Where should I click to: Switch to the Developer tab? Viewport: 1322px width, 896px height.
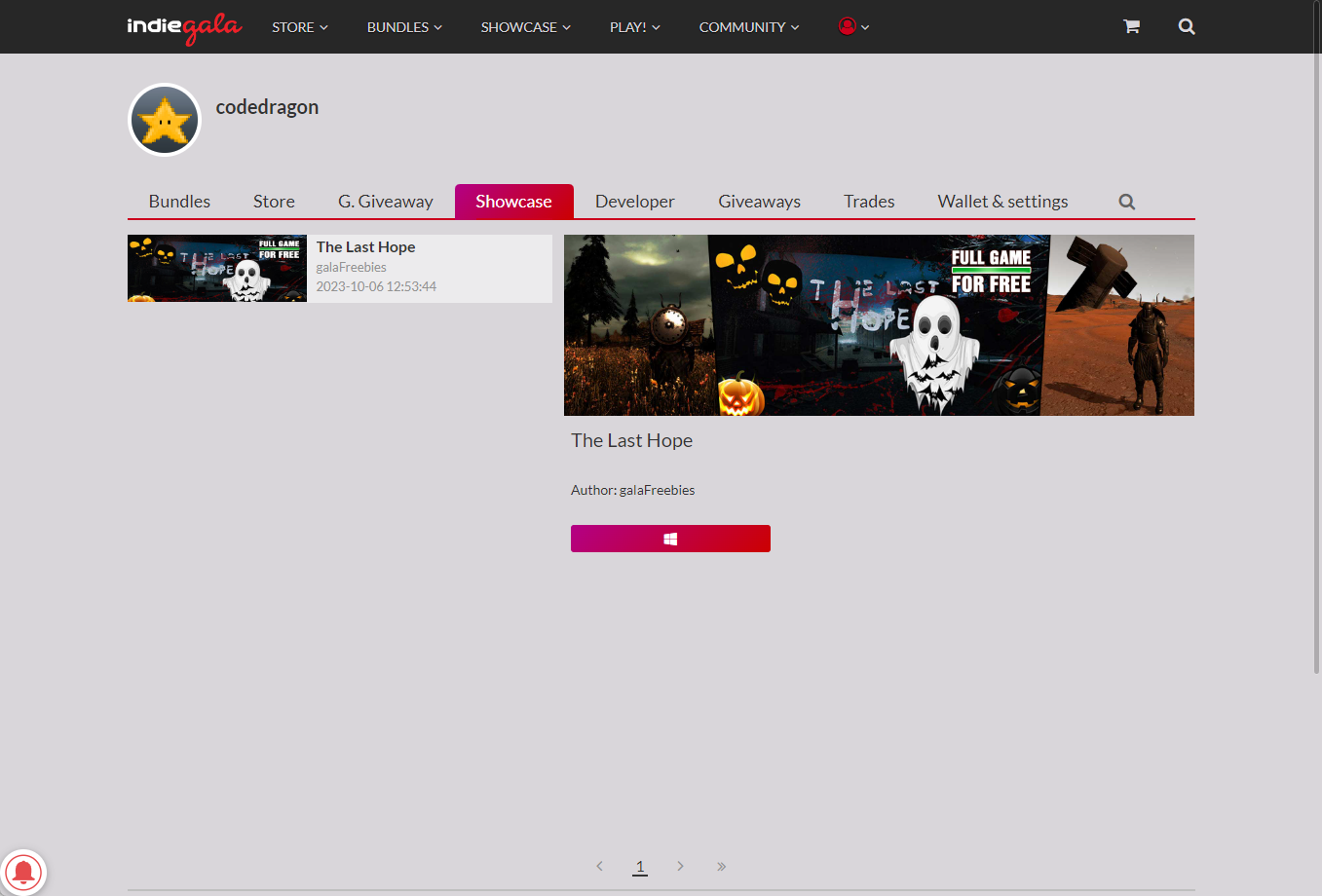[635, 202]
